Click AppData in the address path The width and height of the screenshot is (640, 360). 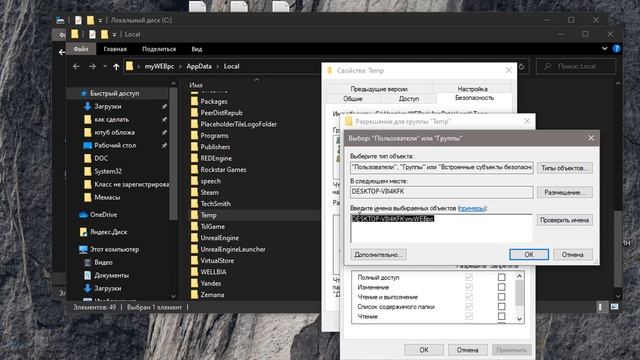coord(199,67)
